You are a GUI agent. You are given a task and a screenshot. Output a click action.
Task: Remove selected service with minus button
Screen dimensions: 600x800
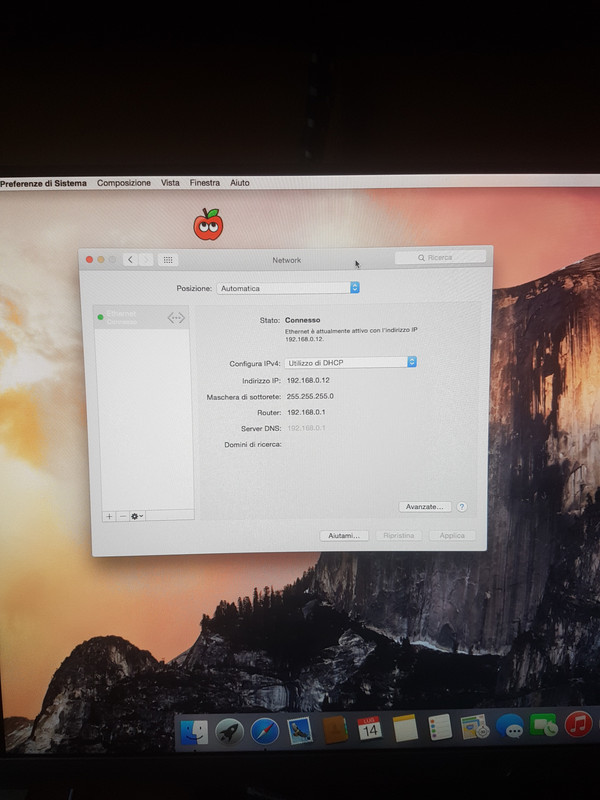pyautogui.click(x=122, y=516)
